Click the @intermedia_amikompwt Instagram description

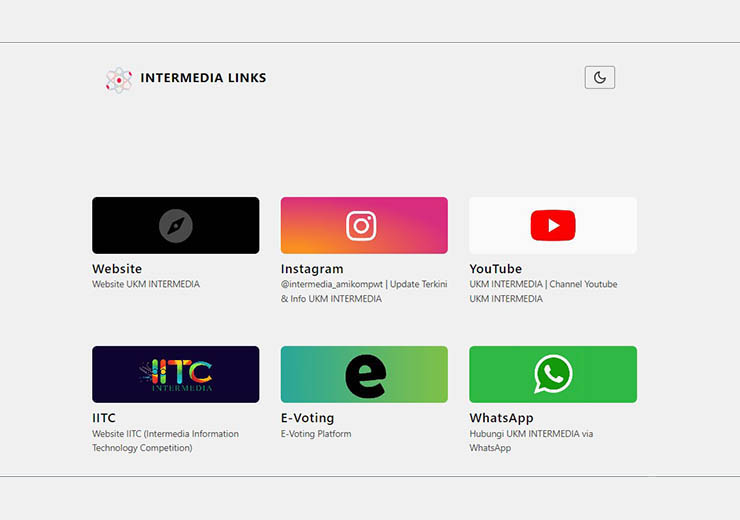(x=364, y=291)
